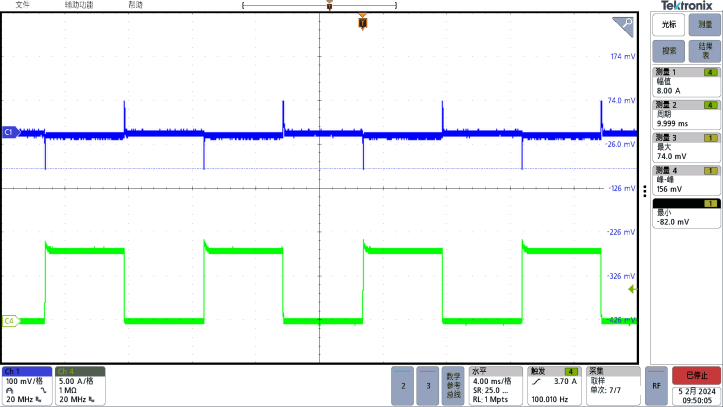Open the Ch 1 channel settings badge

27,385
